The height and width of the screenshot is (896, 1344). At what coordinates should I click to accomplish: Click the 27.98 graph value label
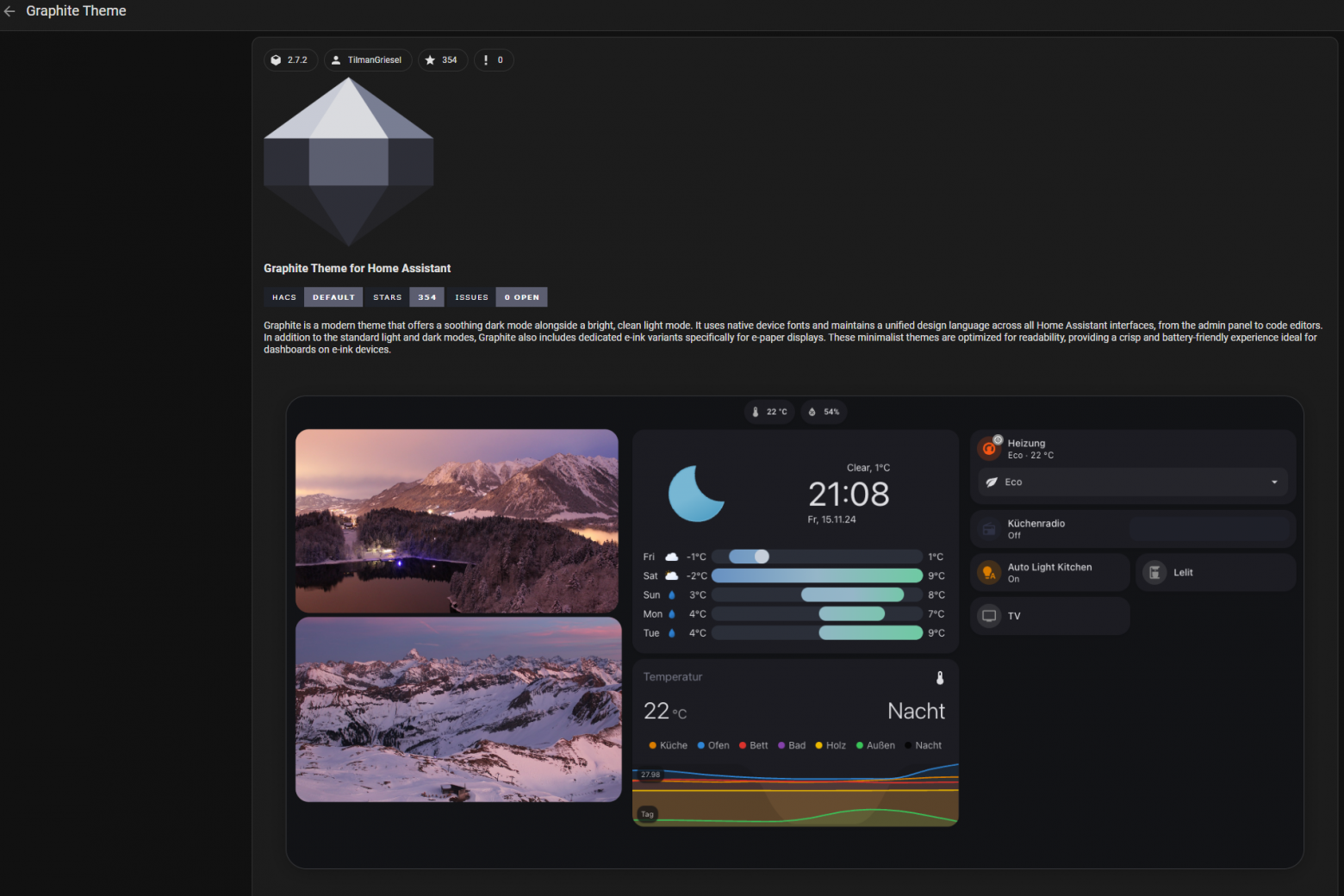pos(650,775)
